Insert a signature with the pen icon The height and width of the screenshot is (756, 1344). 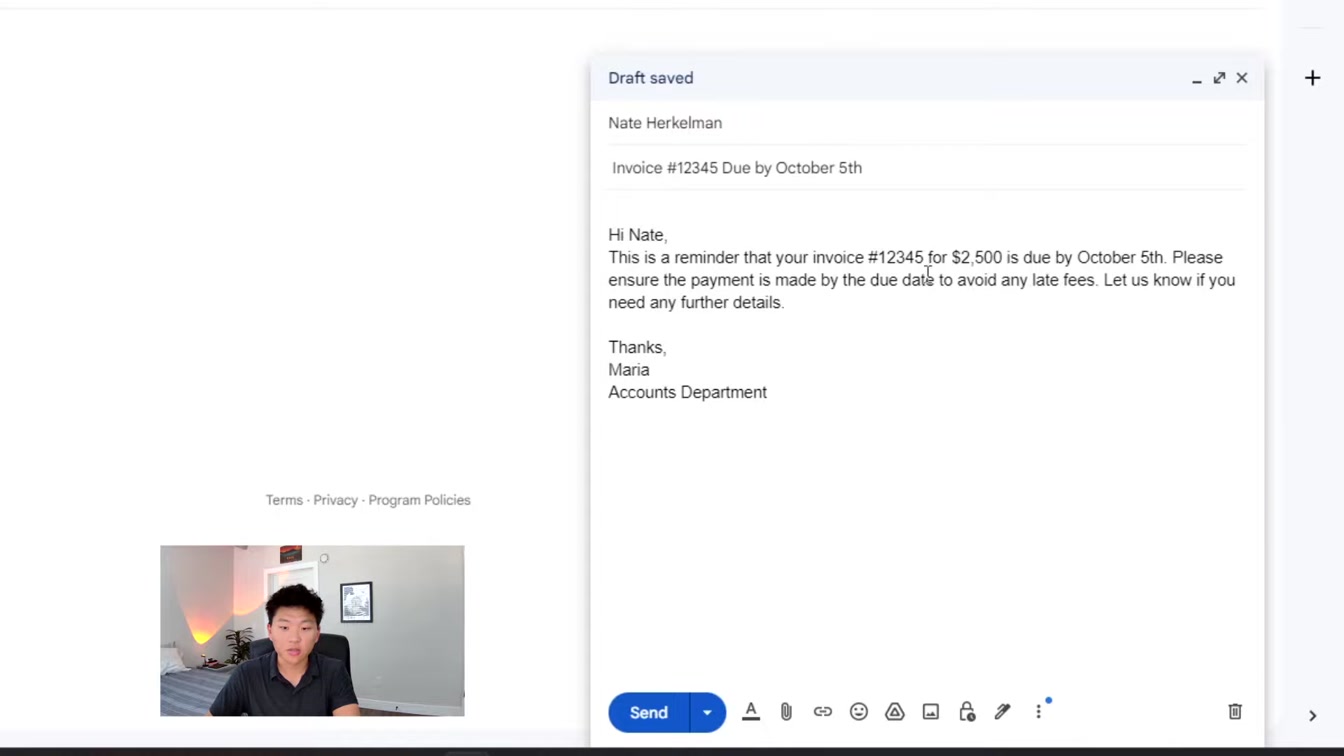1002,712
